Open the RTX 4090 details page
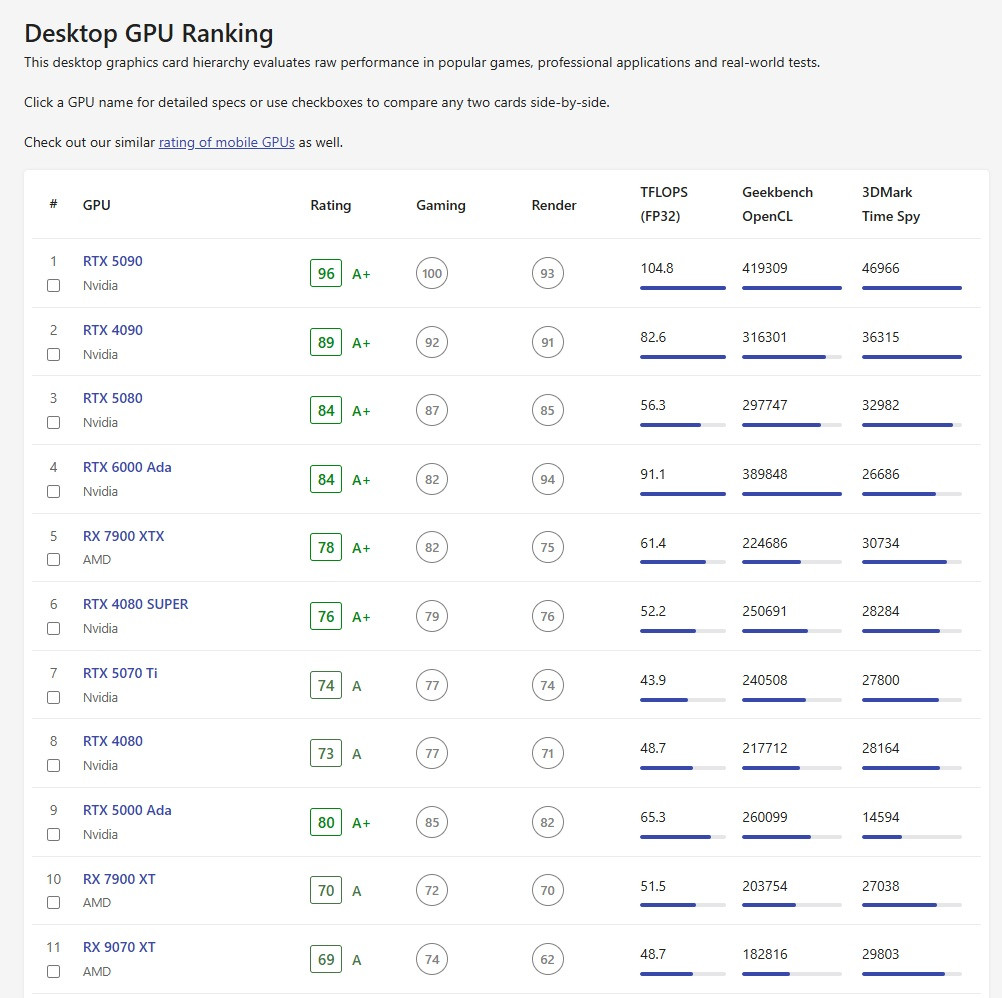This screenshot has width=1002, height=998. (x=112, y=330)
